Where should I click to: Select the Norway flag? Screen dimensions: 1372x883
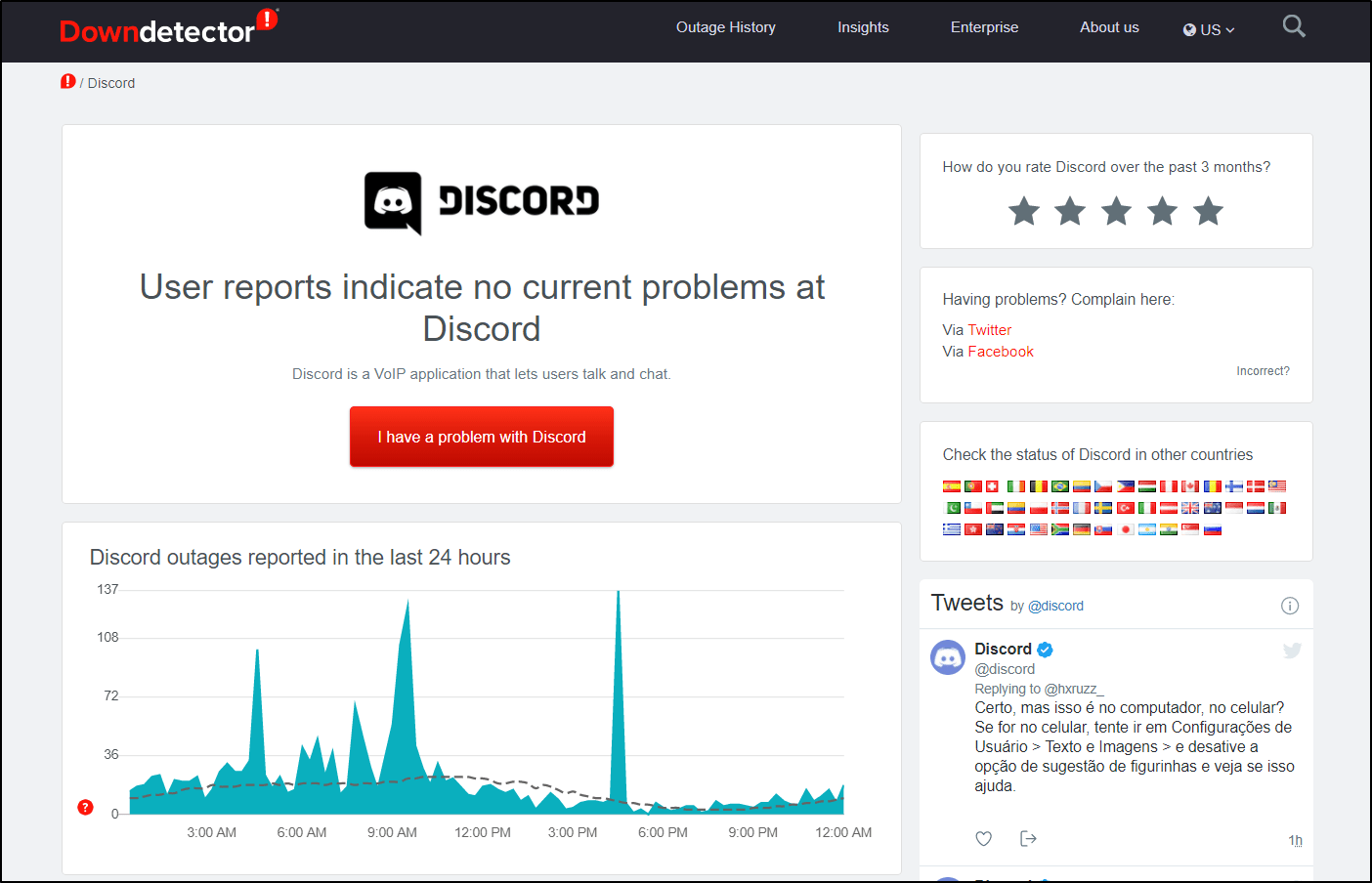point(1060,508)
